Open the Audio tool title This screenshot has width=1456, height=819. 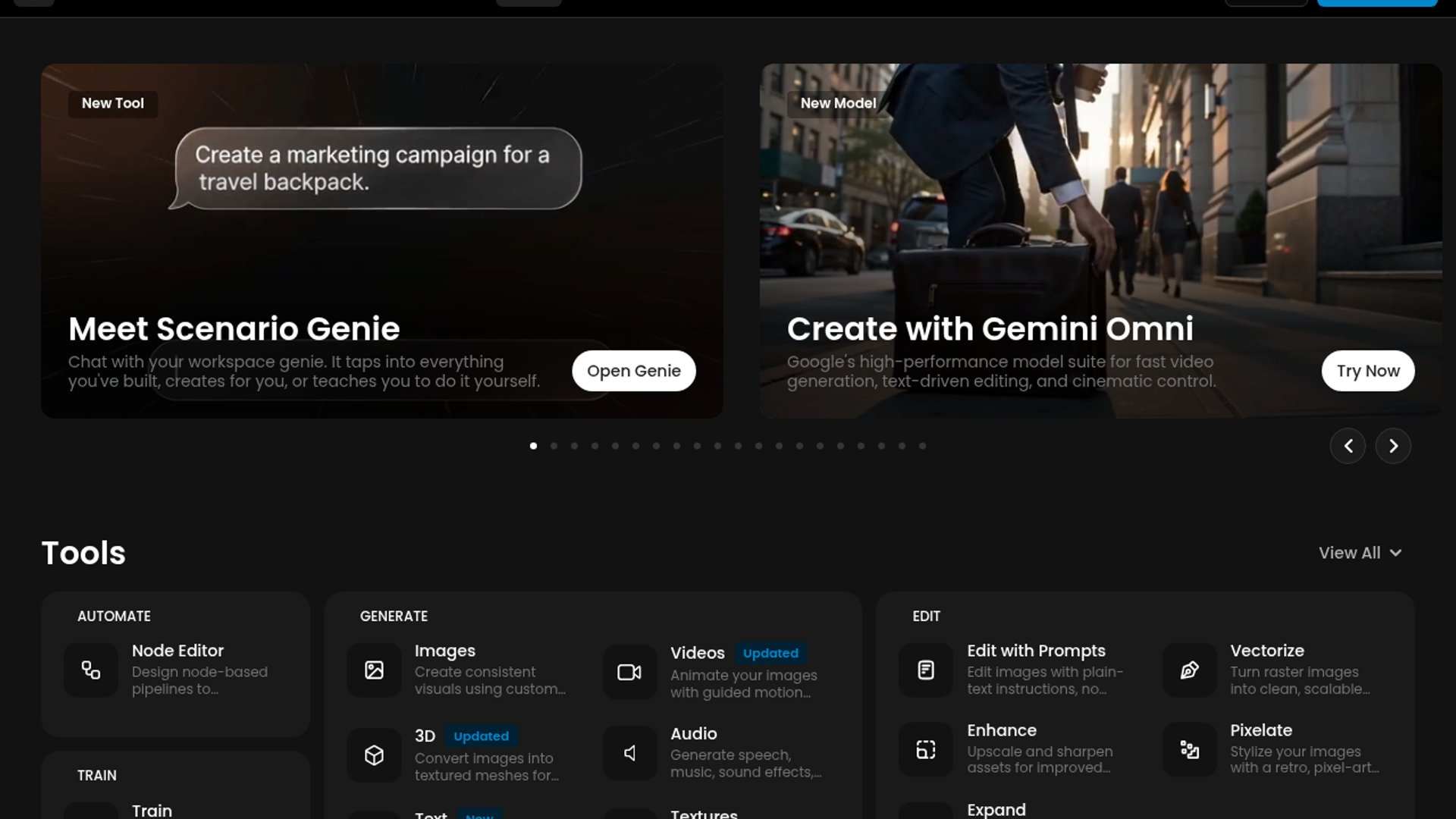(694, 733)
